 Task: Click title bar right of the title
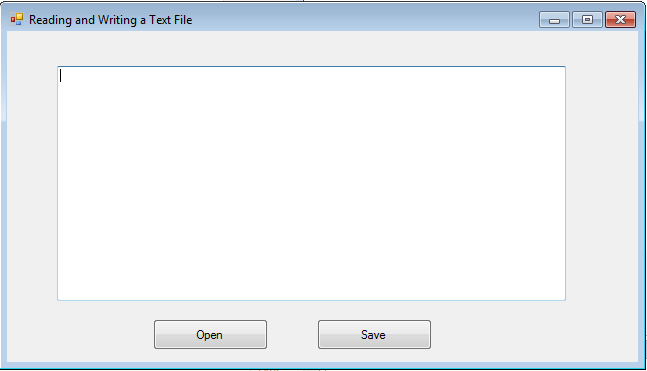(365, 20)
